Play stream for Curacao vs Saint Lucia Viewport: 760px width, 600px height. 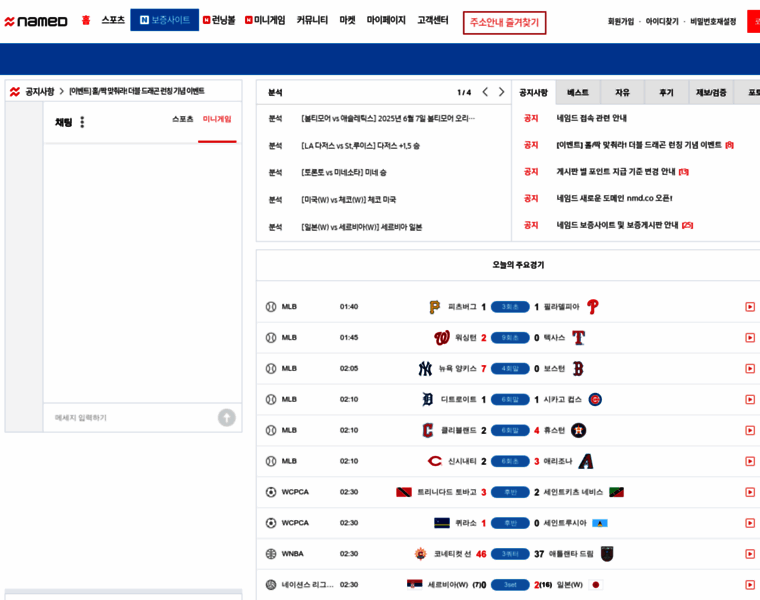tap(750, 523)
